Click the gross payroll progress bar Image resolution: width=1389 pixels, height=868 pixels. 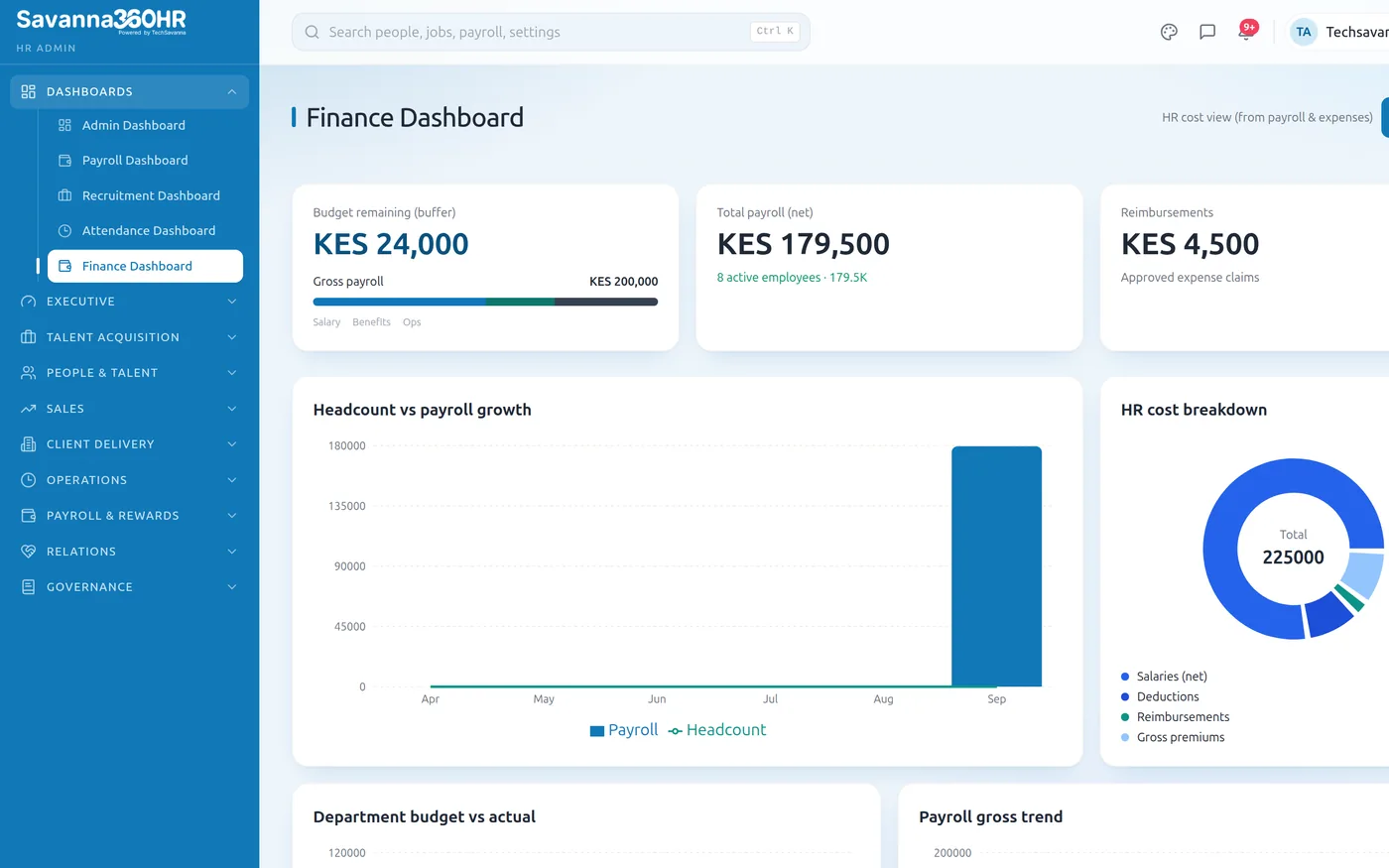[485, 302]
